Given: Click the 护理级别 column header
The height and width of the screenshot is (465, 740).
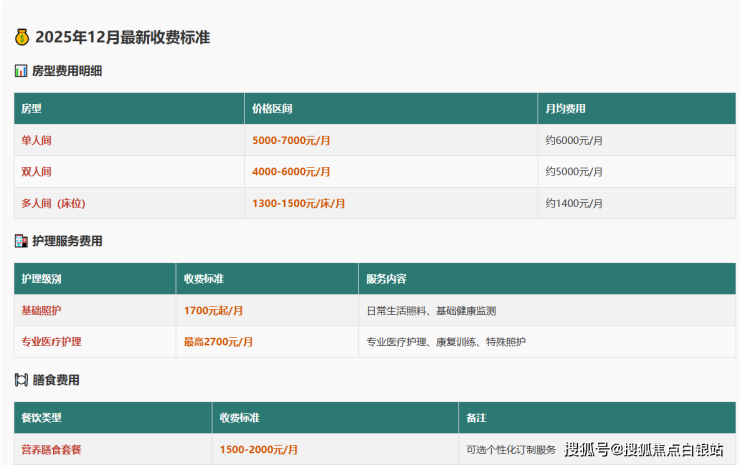Looking at the screenshot, I should [42, 278].
